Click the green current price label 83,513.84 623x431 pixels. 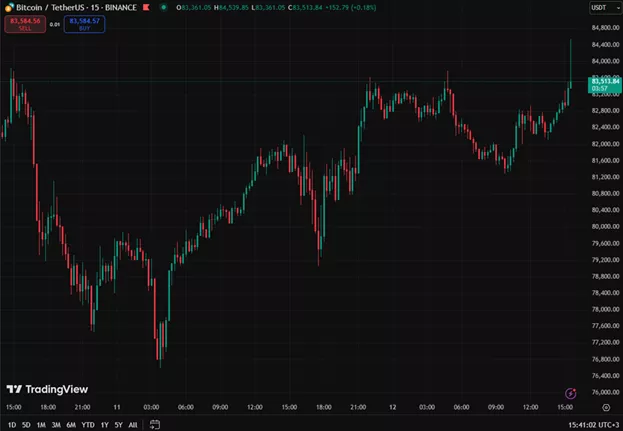(606, 81)
